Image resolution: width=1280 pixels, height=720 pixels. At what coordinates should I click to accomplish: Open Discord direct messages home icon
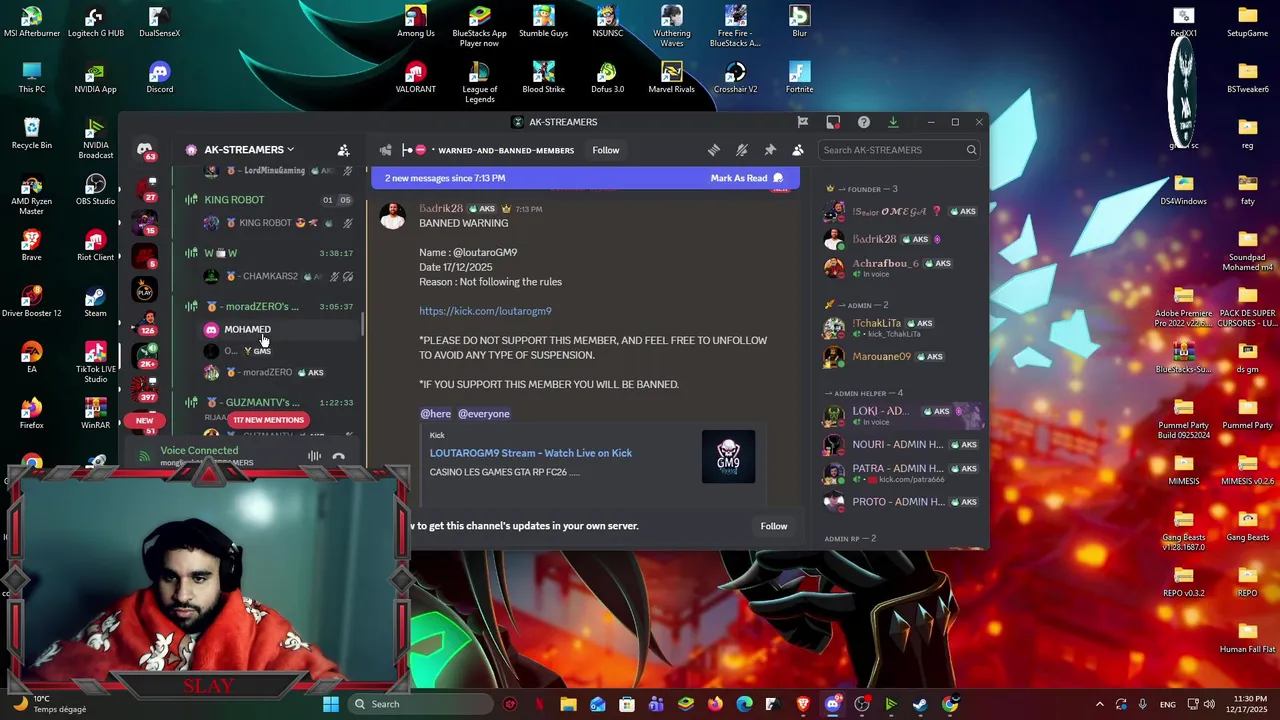[145, 149]
